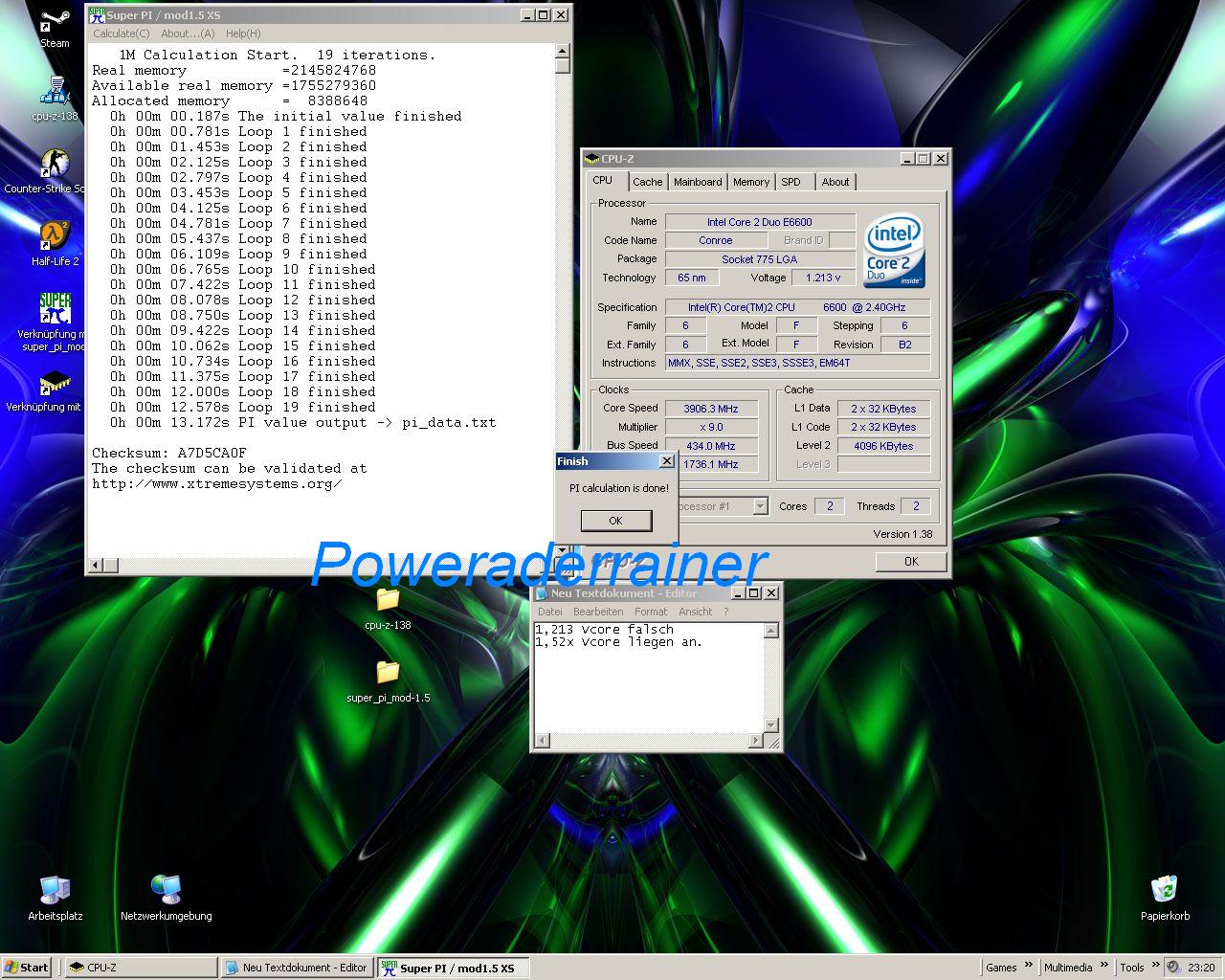Click the Super PI title bar icon
The width and height of the screenshot is (1225, 980).
coord(97,14)
